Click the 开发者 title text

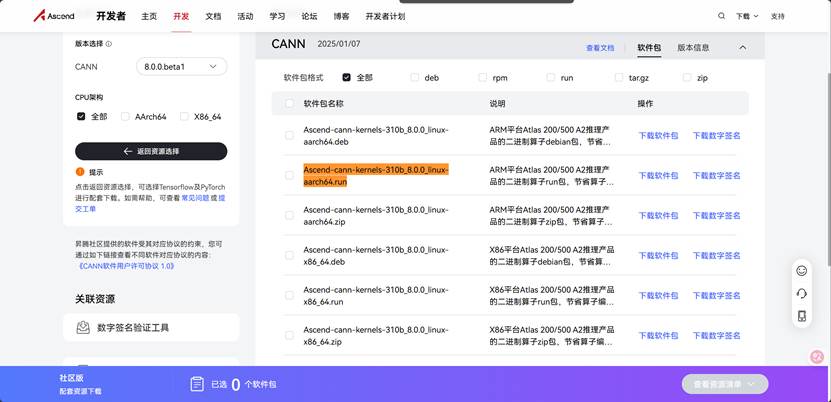coord(111,16)
